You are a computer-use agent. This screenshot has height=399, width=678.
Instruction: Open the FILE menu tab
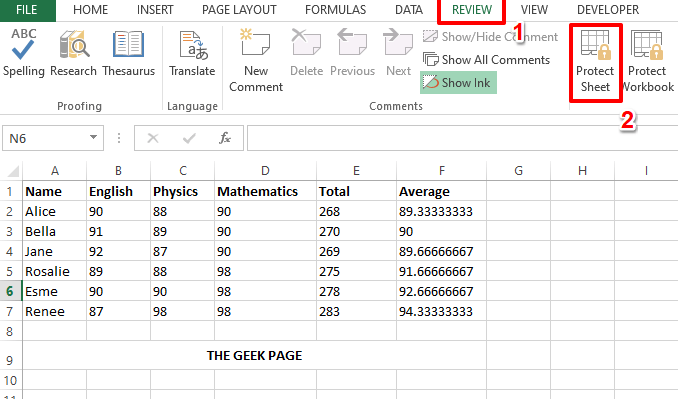coord(27,10)
